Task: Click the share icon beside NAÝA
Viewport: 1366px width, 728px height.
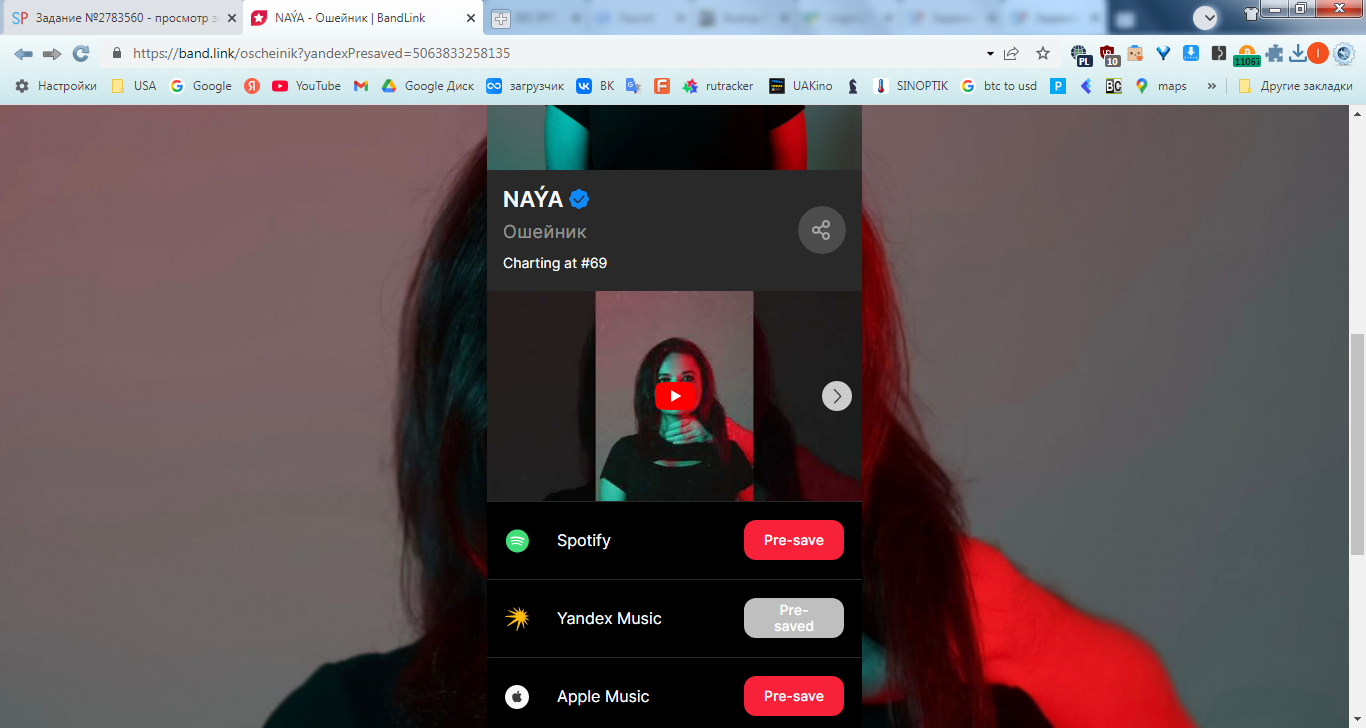Action: pyautogui.click(x=821, y=230)
